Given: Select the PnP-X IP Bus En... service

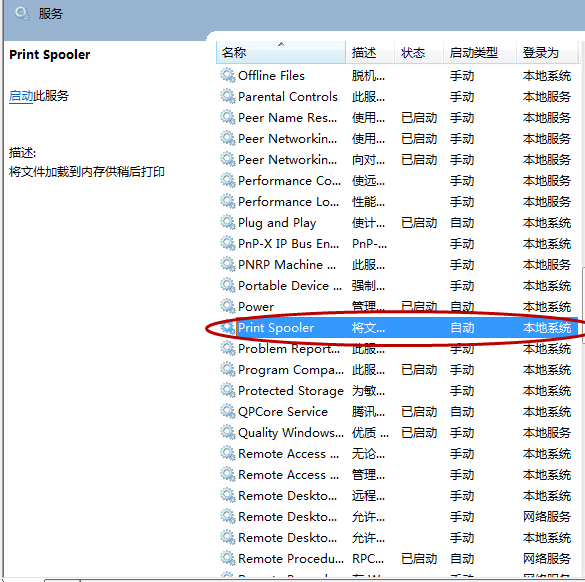Looking at the screenshot, I should click(x=397, y=244).
